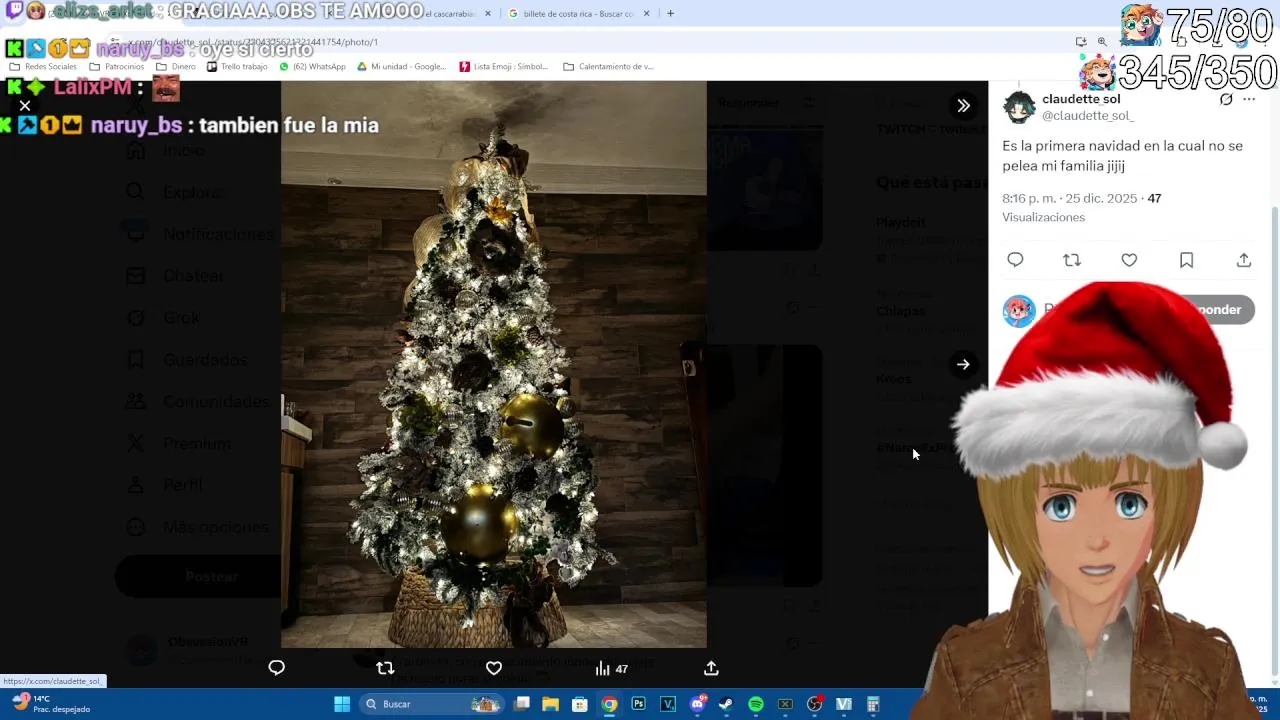Click the Visualizaciones label

click(1043, 217)
